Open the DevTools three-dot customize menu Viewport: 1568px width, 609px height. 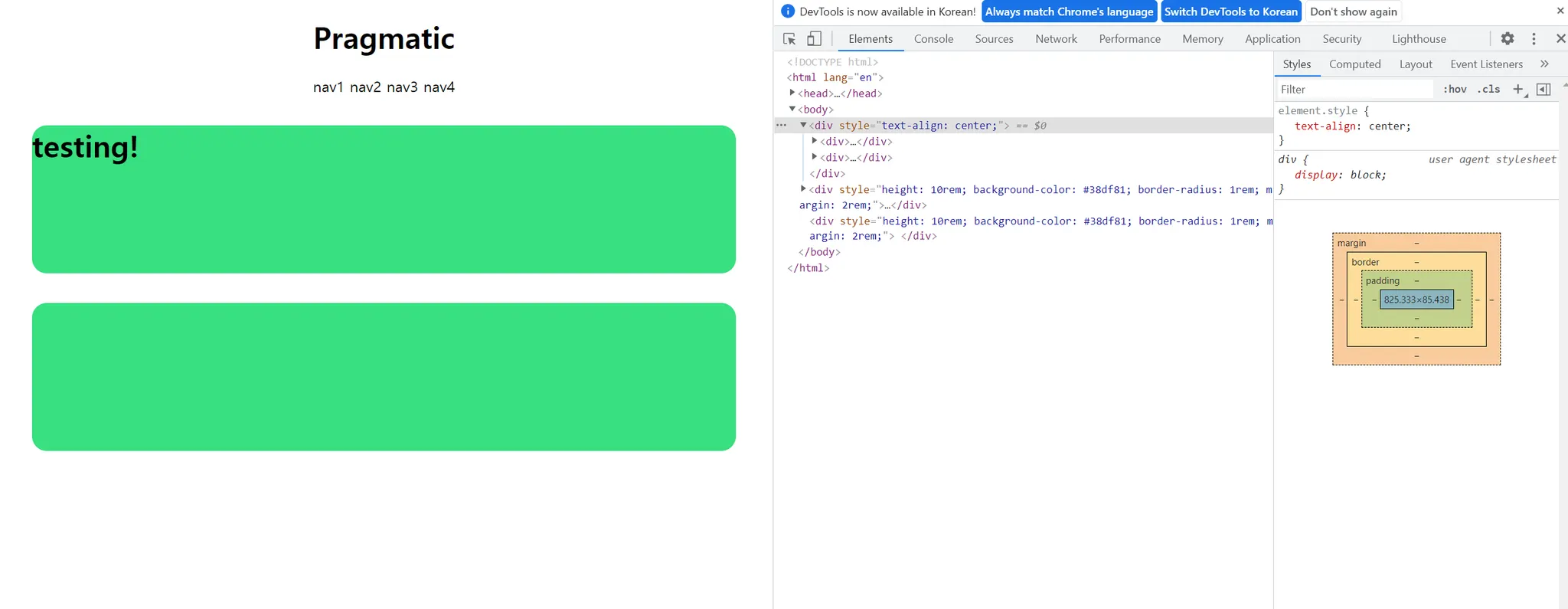point(1534,39)
